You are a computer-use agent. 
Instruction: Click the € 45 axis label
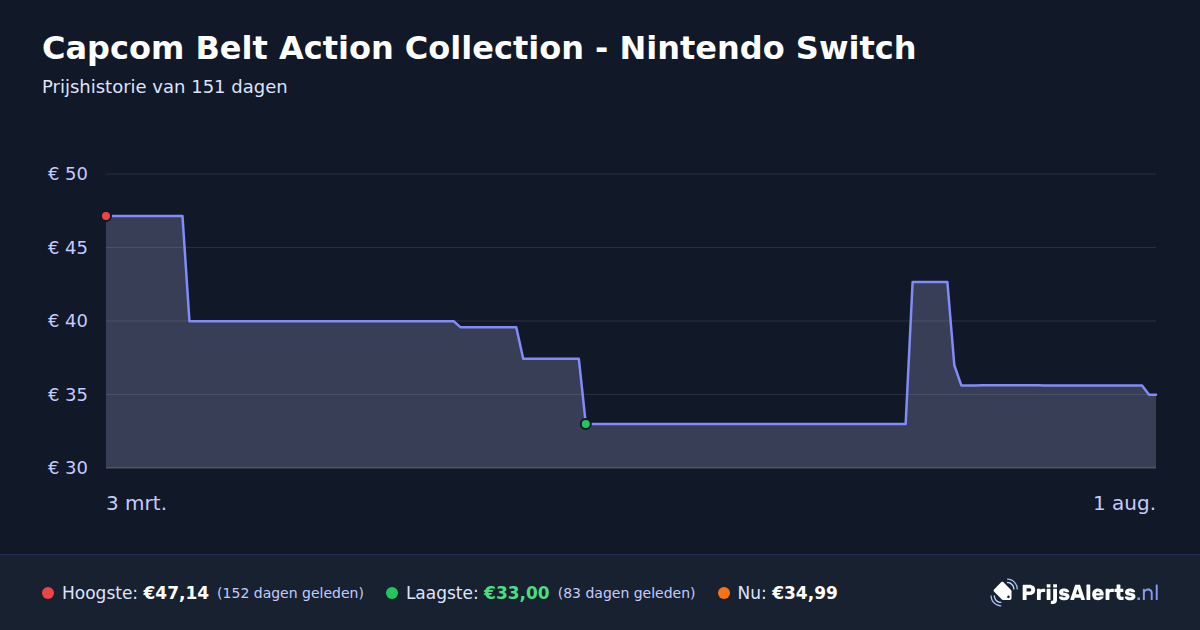pyautogui.click(x=68, y=247)
